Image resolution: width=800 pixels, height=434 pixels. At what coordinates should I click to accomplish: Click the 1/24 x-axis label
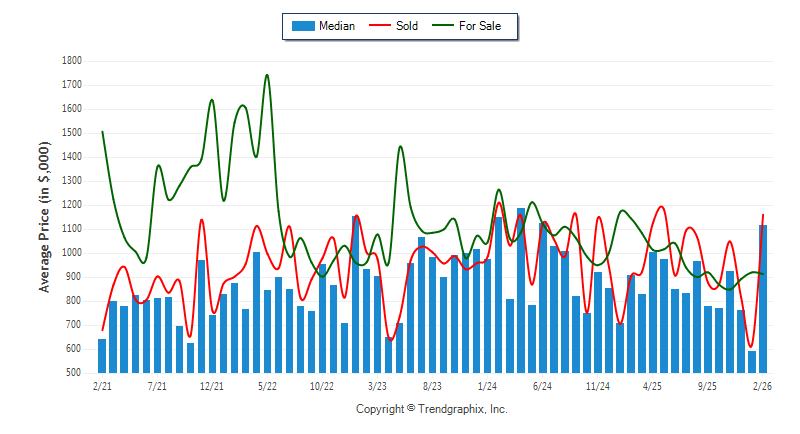pos(487,385)
